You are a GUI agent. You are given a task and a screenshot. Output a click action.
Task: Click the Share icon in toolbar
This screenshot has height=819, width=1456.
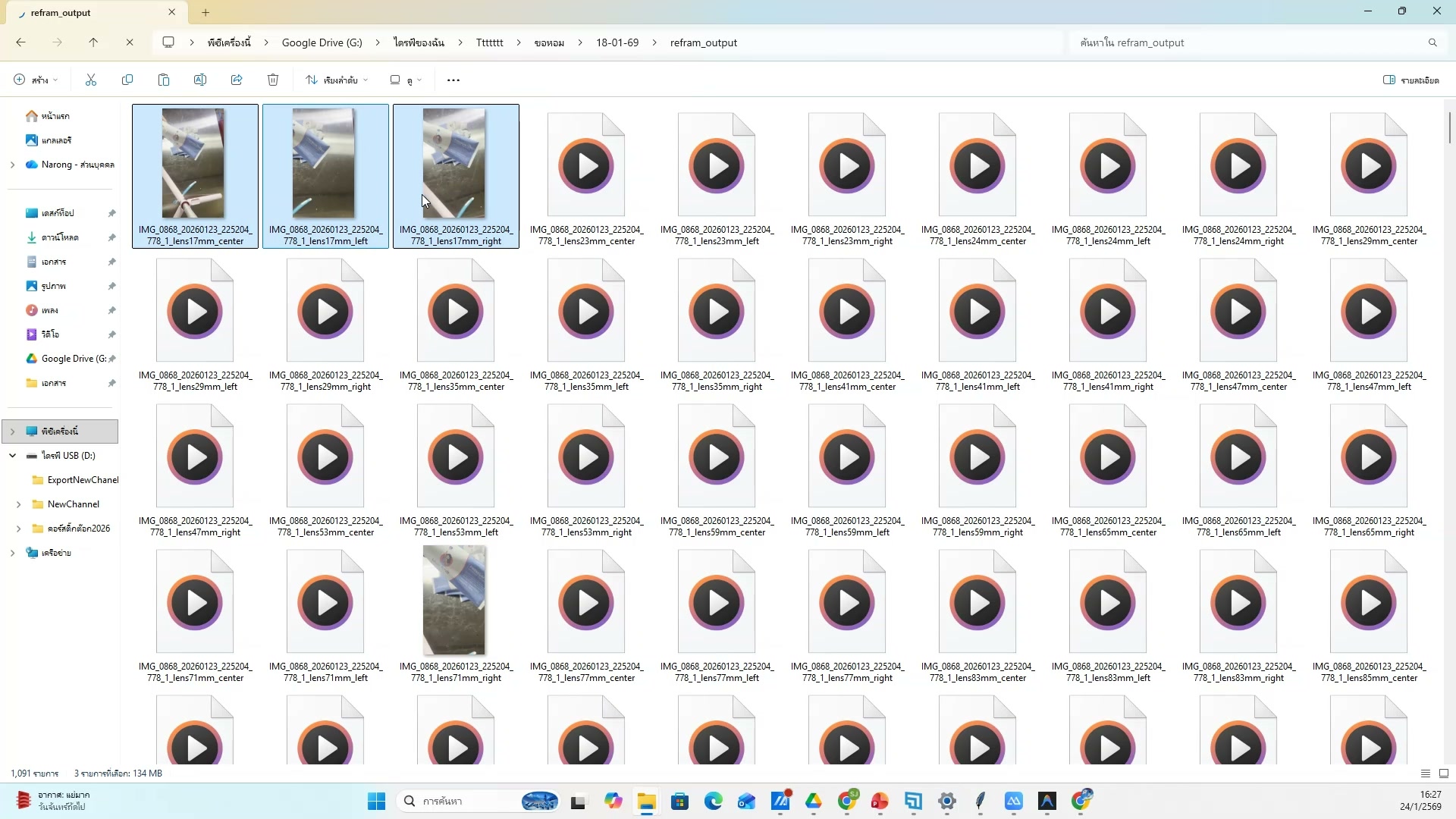point(237,80)
